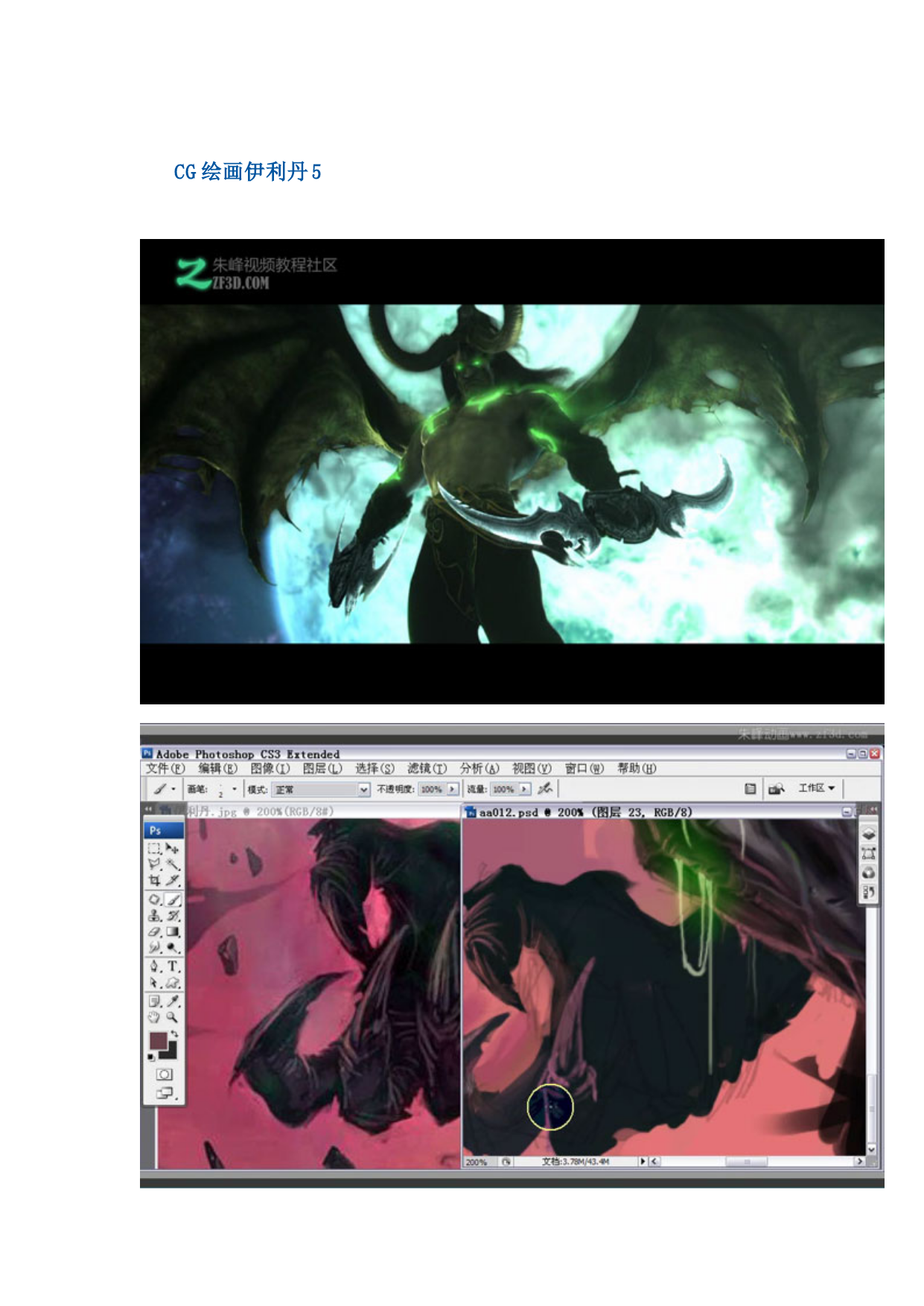The width and height of the screenshot is (924, 1306).
Task: Open the History panel icon in dock
Action: (868, 892)
